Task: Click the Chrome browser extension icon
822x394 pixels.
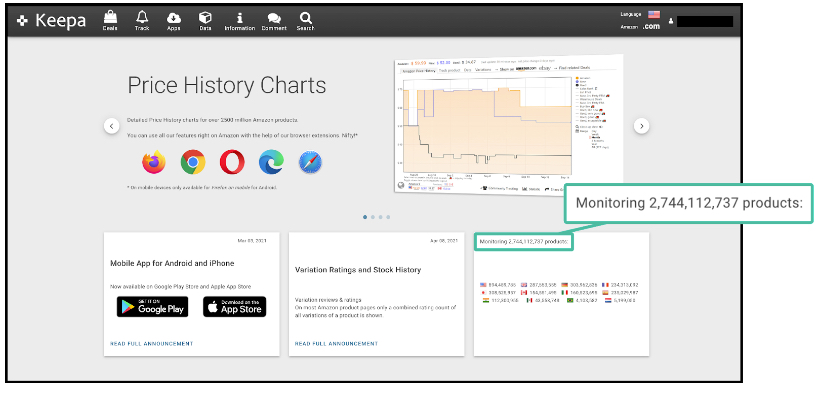Action: coord(193,162)
